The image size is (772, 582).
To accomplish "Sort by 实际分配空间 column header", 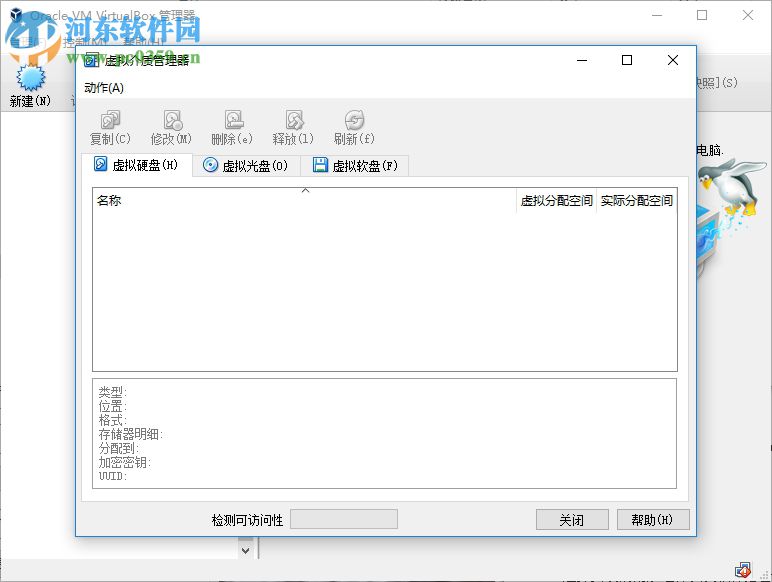I will tap(637, 200).
